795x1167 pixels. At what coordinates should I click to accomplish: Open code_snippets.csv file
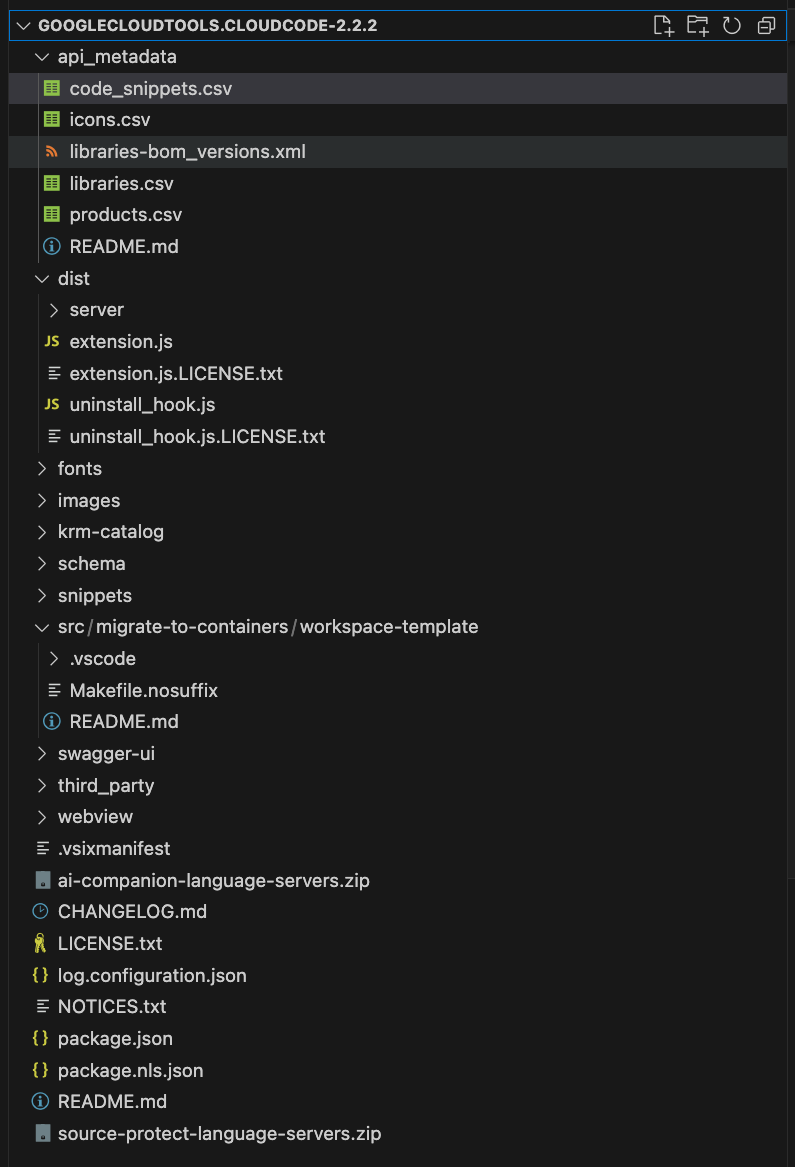point(398,89)
